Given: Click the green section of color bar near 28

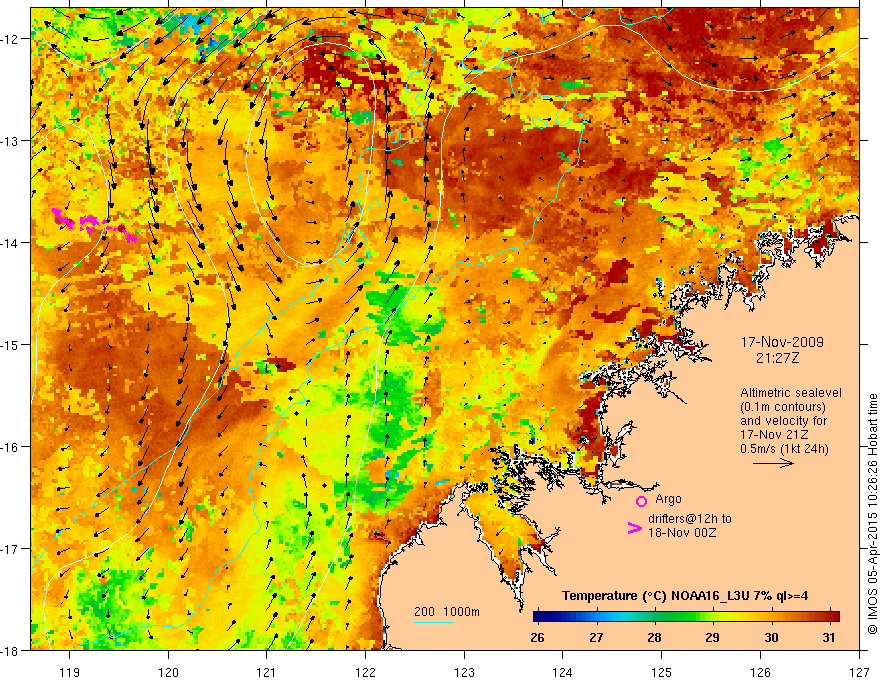Looking at the screenshot, I should 654,617.
